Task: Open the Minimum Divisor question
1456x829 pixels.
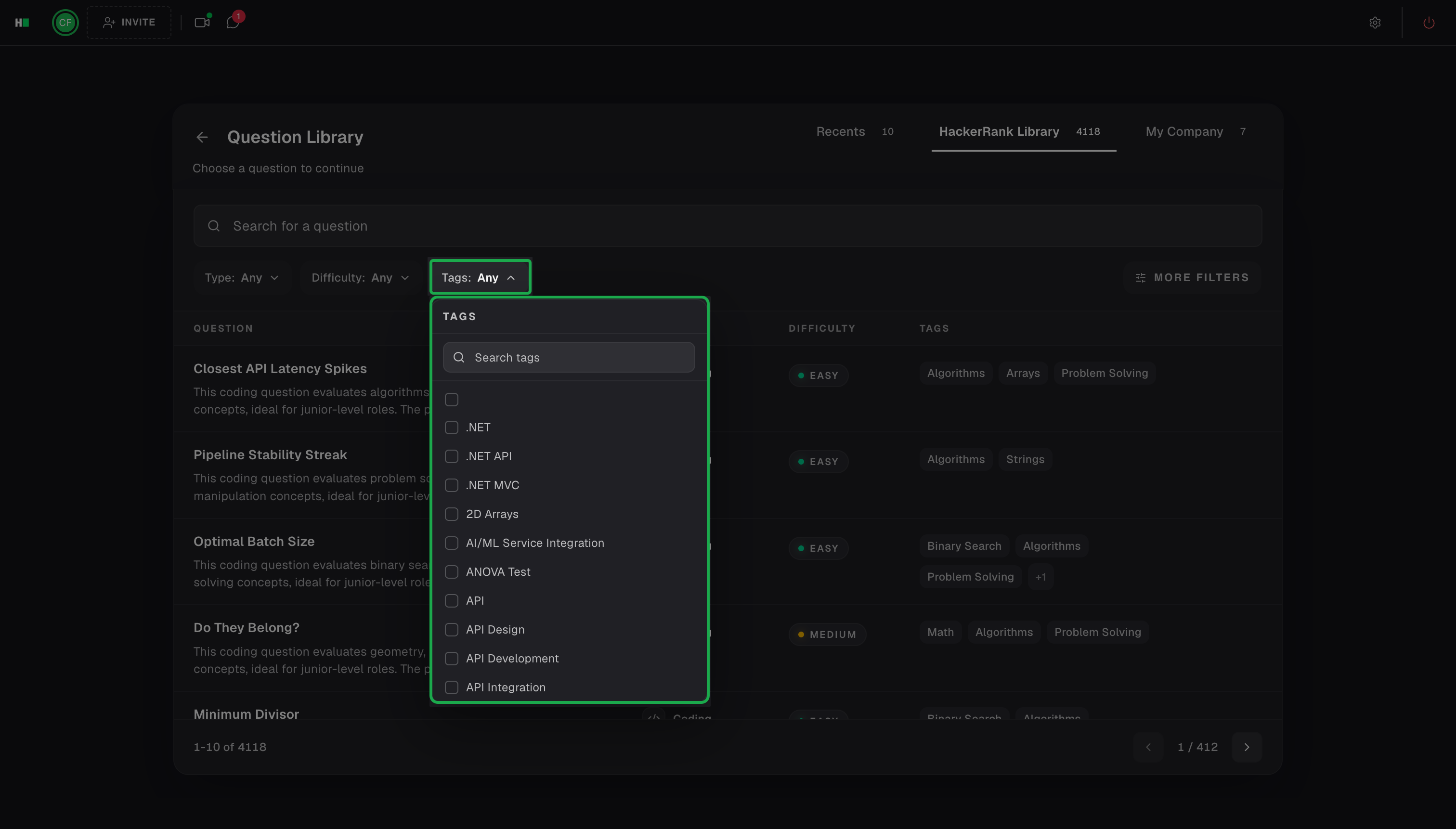Action: click(247, 714)
